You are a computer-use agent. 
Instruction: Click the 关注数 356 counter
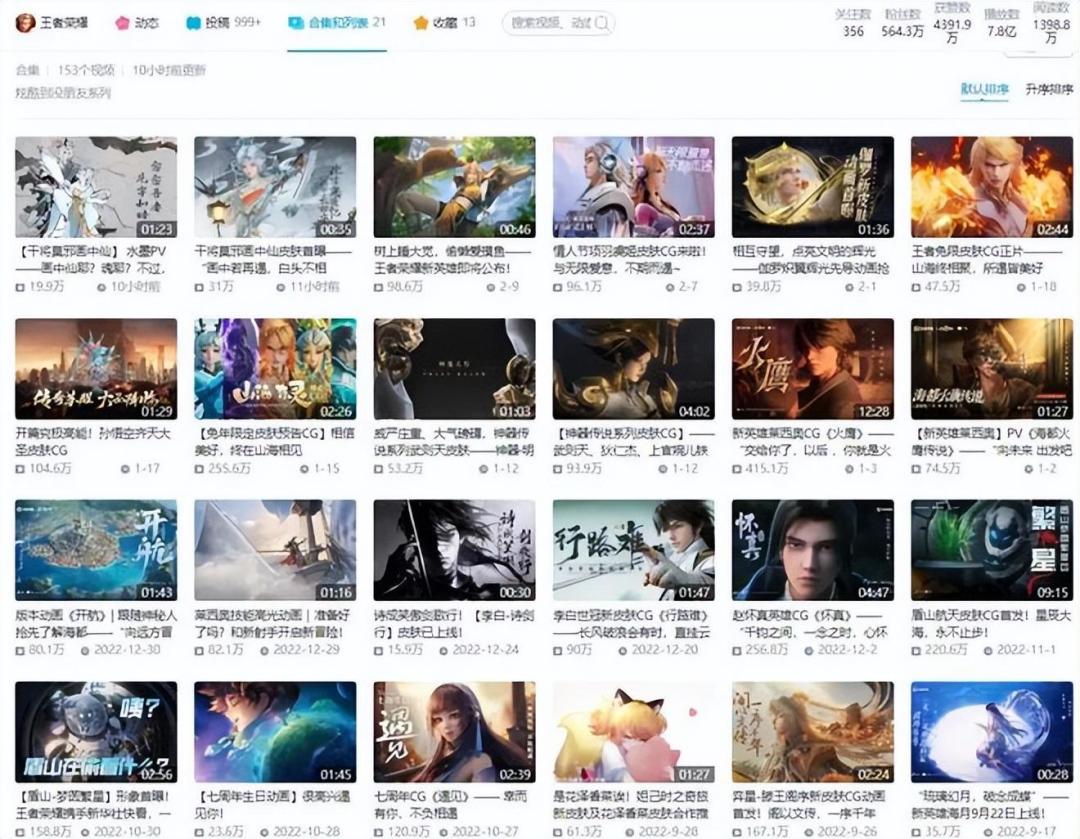[853, 23]
